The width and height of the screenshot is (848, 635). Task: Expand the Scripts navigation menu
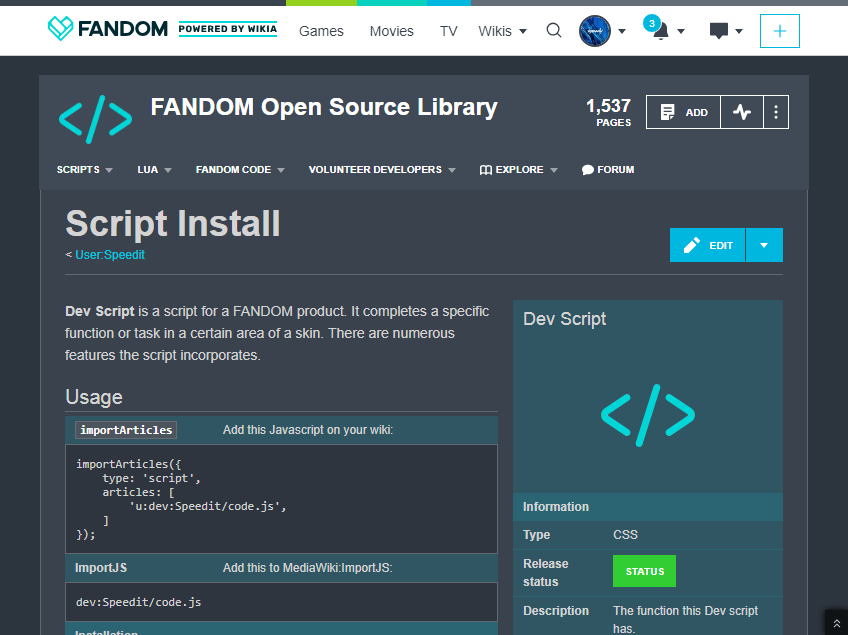pyautogui.click(x=84, y=170)
